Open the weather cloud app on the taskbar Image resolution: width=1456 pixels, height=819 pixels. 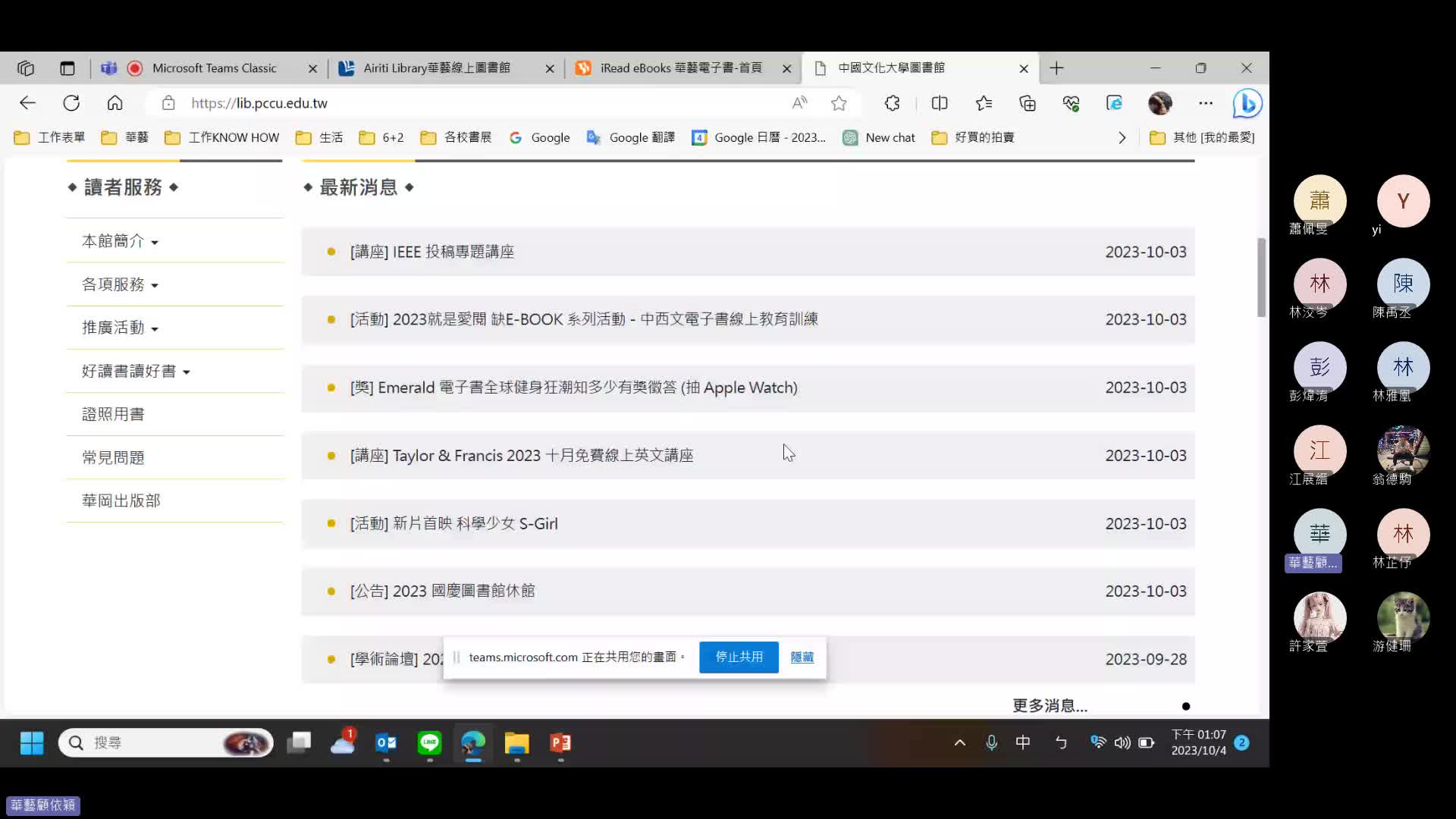point(343,743)
